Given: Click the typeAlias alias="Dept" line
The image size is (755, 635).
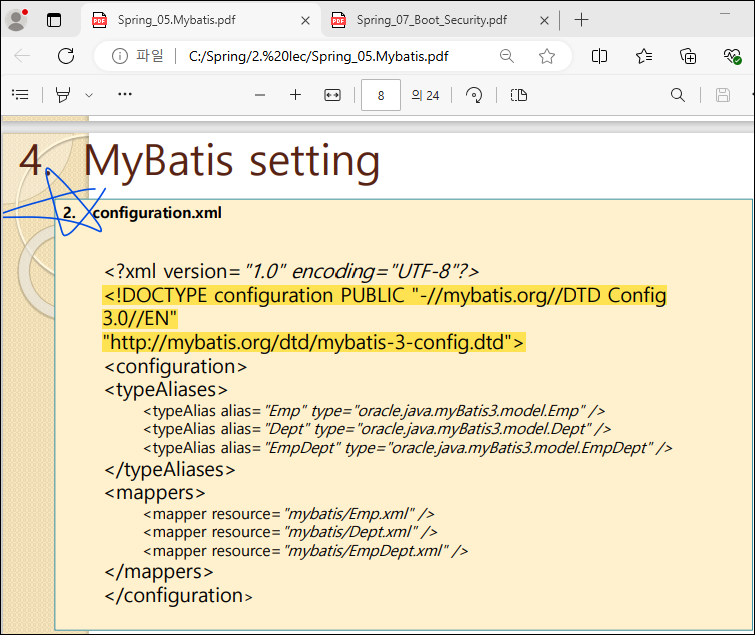Looking at the screenshot, I should coord(377,429).
